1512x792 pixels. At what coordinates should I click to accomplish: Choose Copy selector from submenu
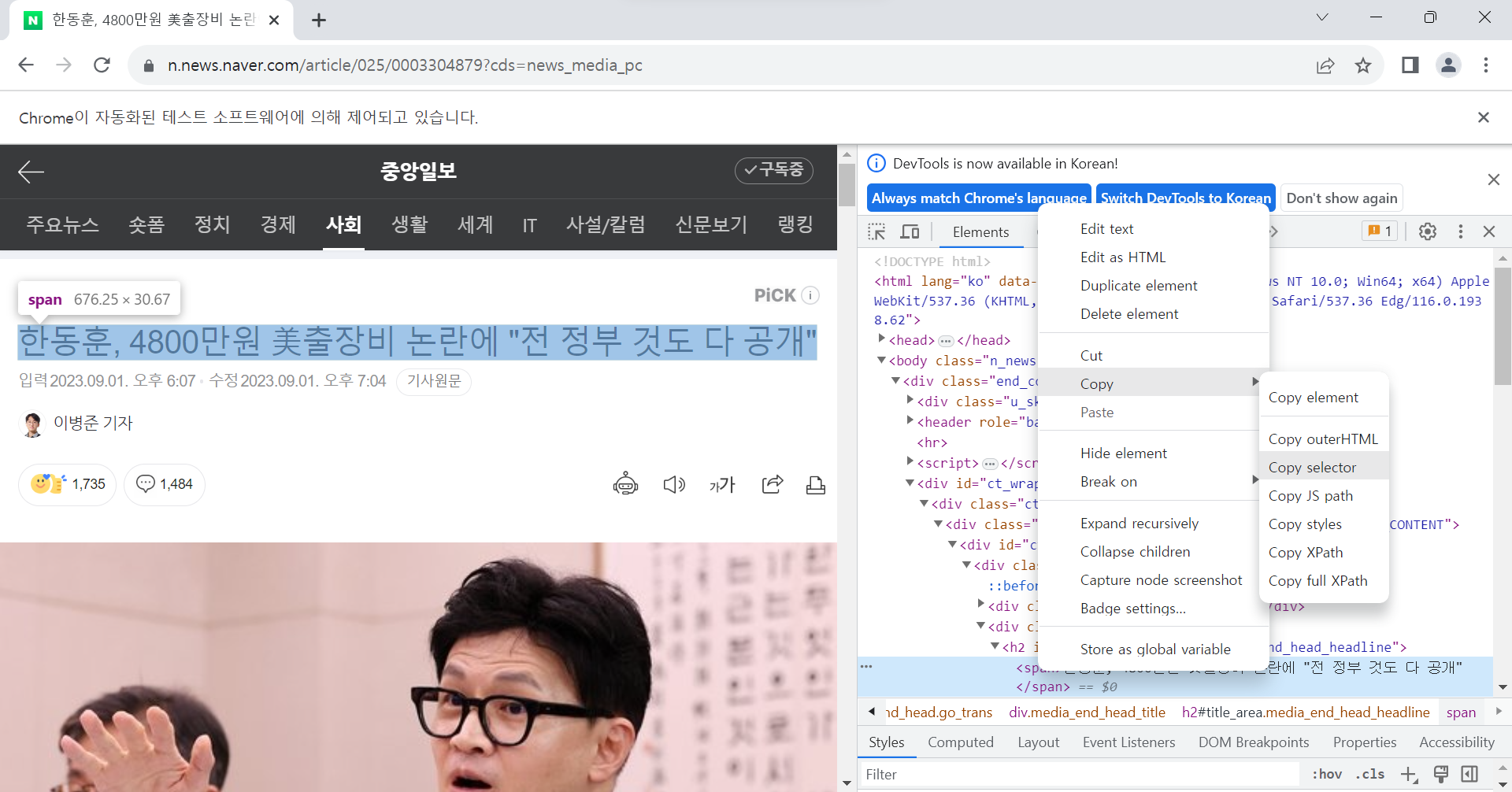pyautogui.click(x=1324, y=468)
